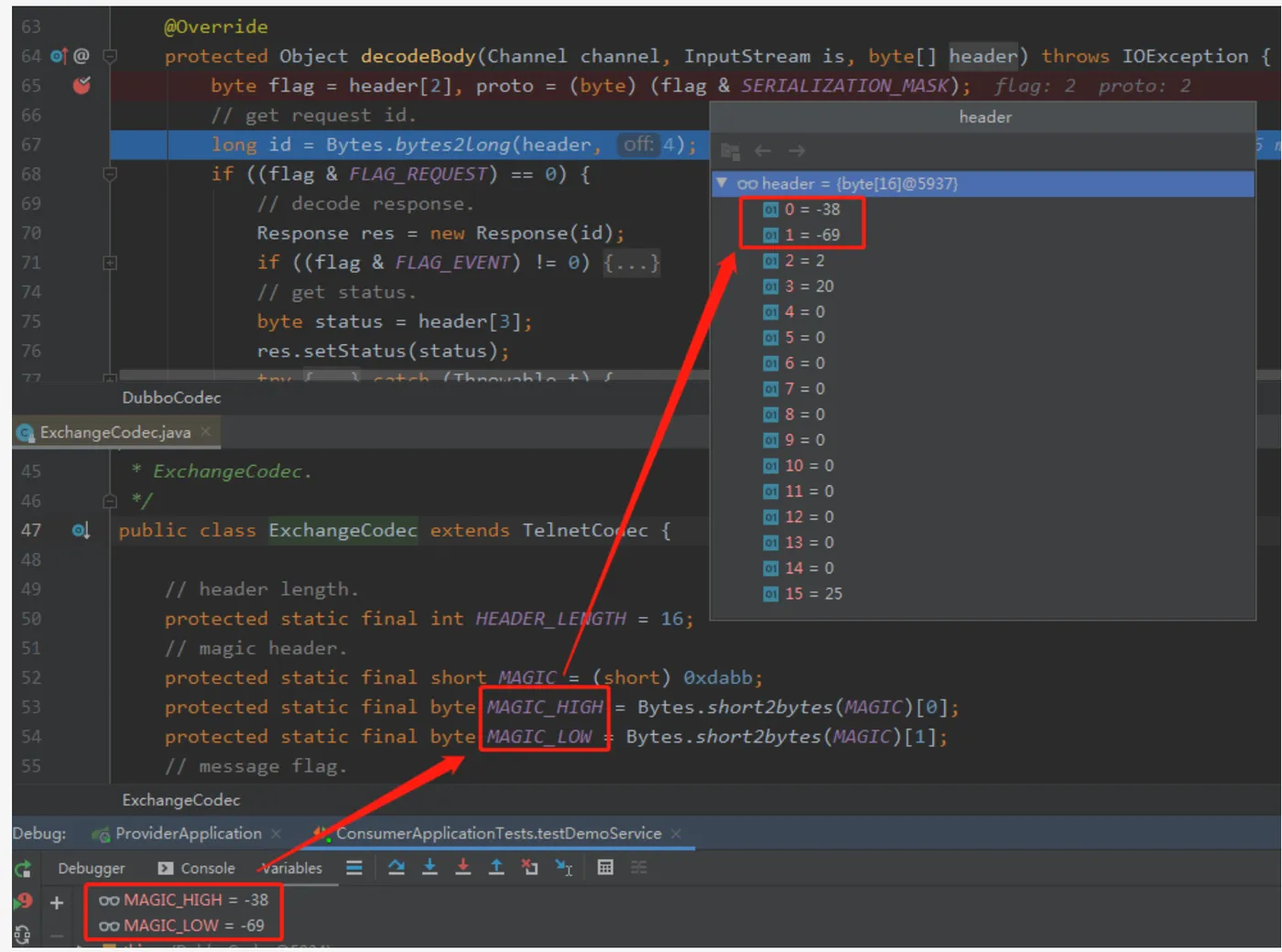Image resolution: width=1282 pixels, height=952 pixels.
Task: Click SERIALIZATION_MASK constant on line 65
Action: coord(844,85)
